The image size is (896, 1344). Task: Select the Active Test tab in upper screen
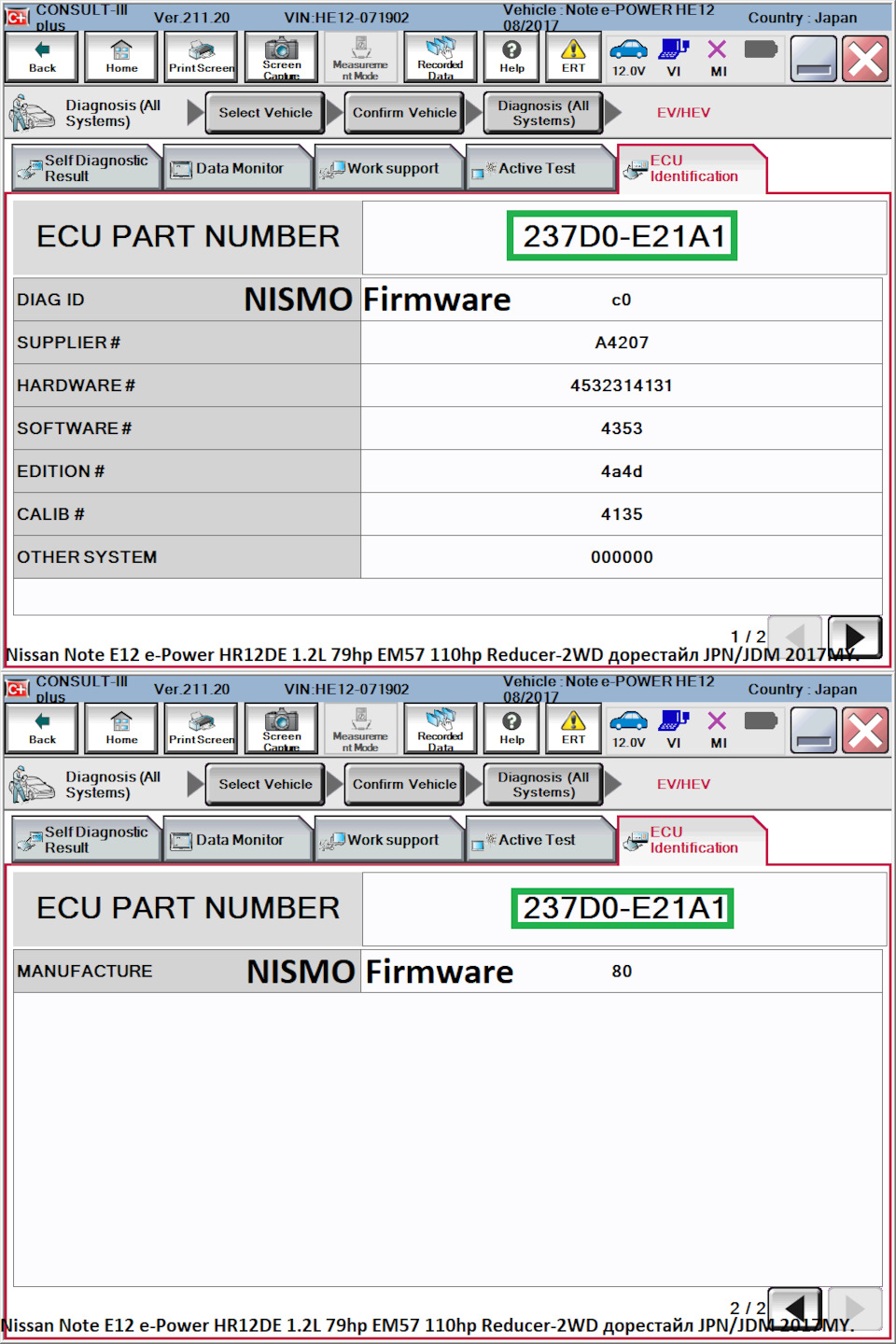[x=540, y=168]
